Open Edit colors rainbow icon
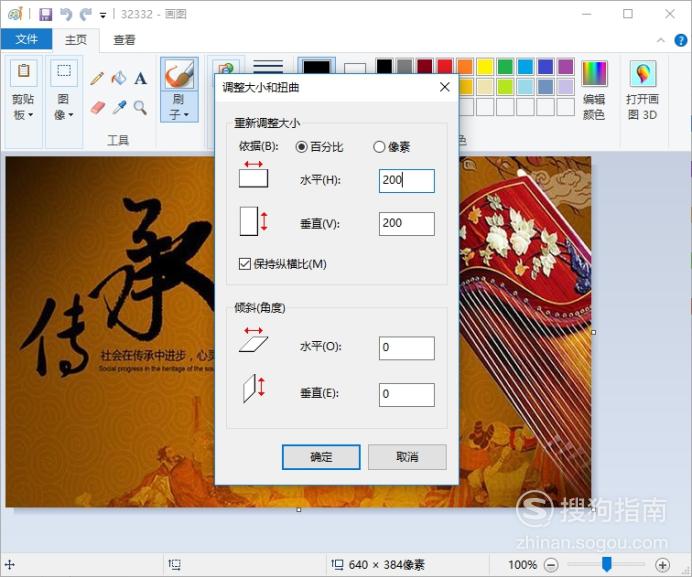Screen dimensions: 692x577 tap(594, 73)
